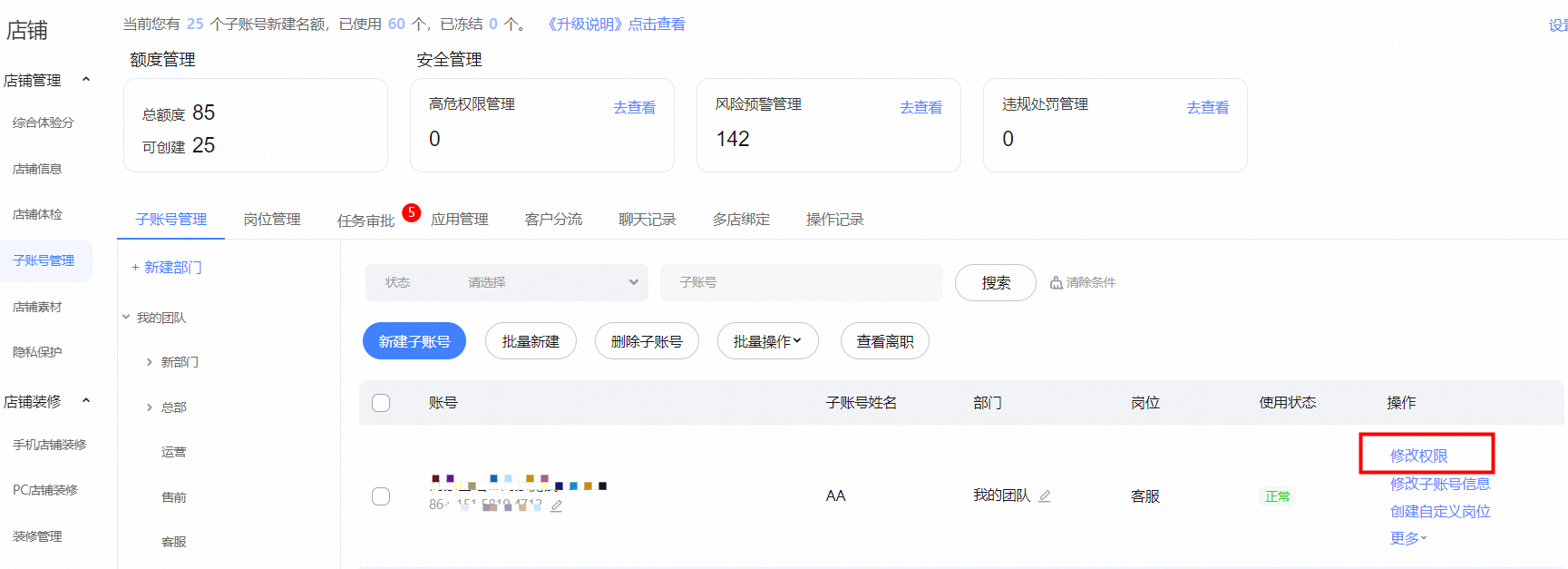Click 去查看 on 风险预警管理 card
1568x569 pixels.
coord(920,107)
